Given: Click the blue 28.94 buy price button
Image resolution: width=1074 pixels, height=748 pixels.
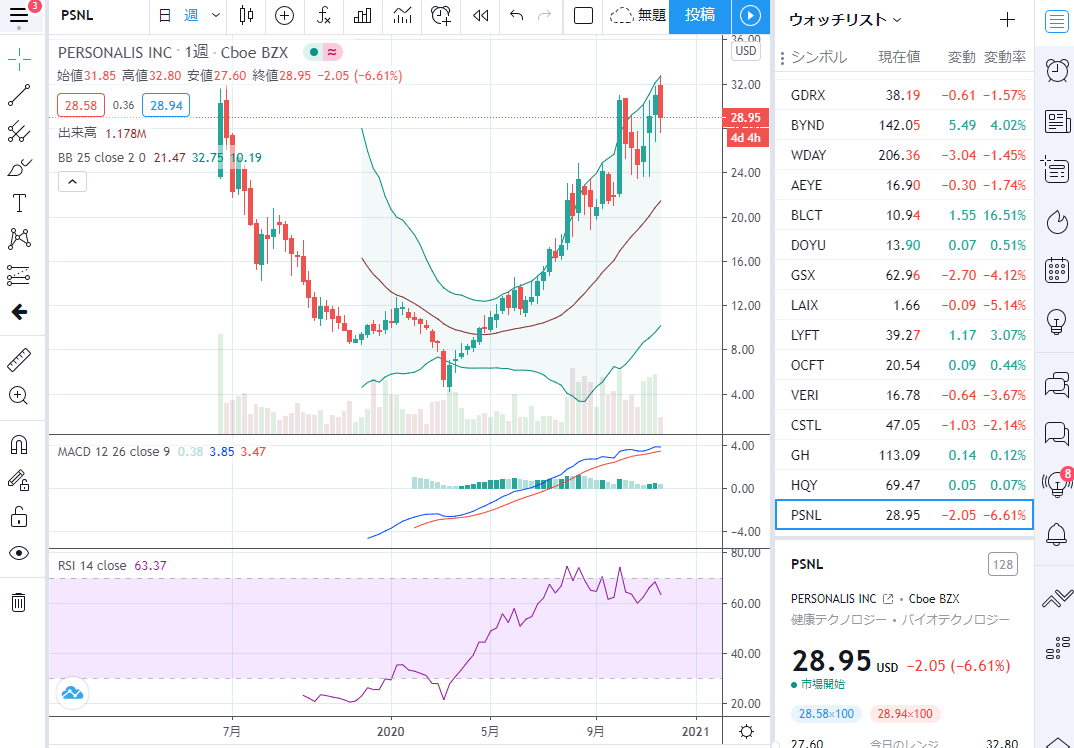Looking at the screenshot, I should pyautogui.click(x=166, y=105).
